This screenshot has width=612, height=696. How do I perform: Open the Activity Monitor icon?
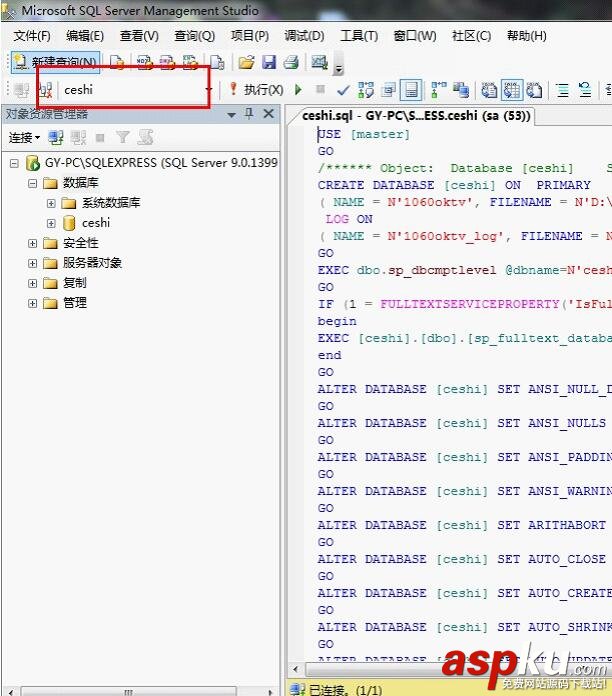coord(319,62)
